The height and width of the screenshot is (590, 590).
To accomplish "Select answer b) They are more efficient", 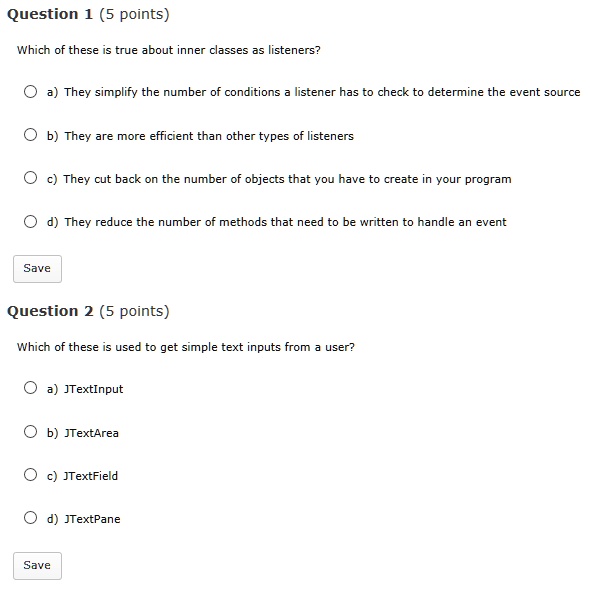I will coord(30,135).
